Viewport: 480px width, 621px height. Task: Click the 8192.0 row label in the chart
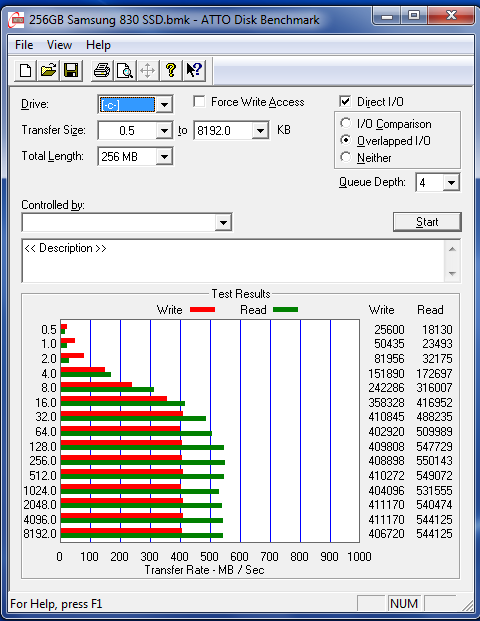40,533
